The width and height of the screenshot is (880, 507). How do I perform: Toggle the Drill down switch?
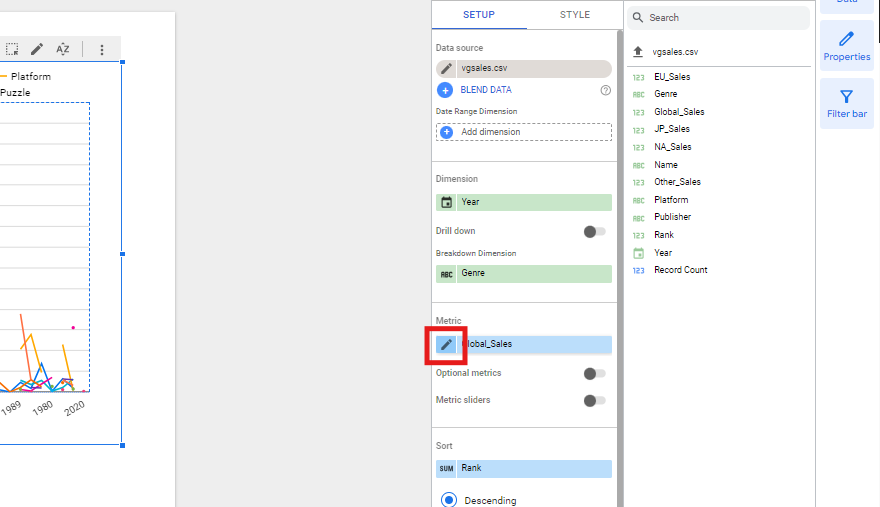(x=594, y=231)
